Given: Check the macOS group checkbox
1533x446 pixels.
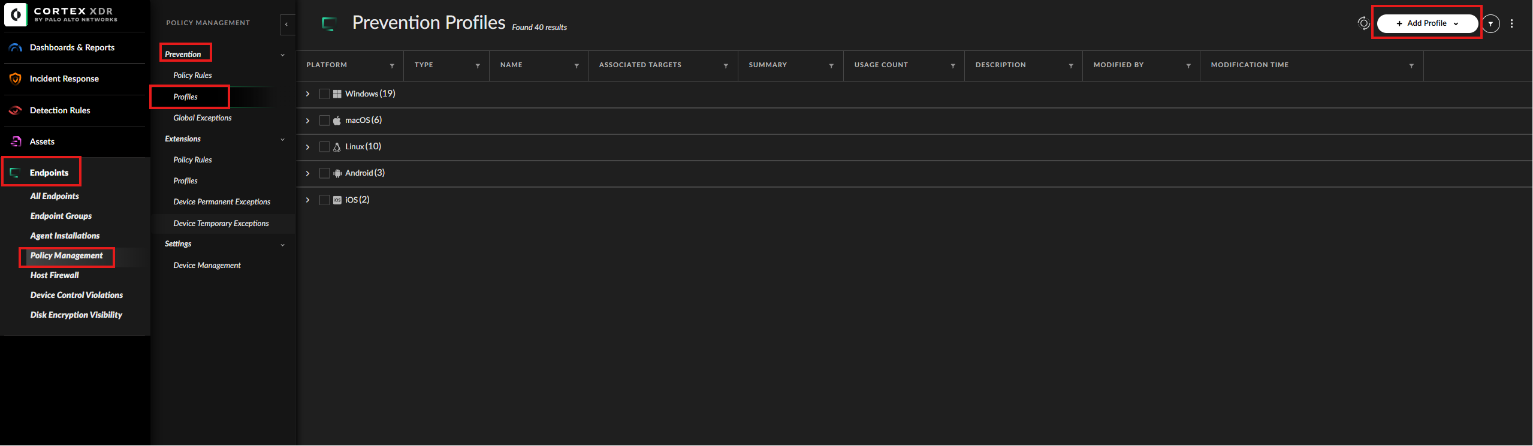Looking at the screenshot, I should (324, 120).
